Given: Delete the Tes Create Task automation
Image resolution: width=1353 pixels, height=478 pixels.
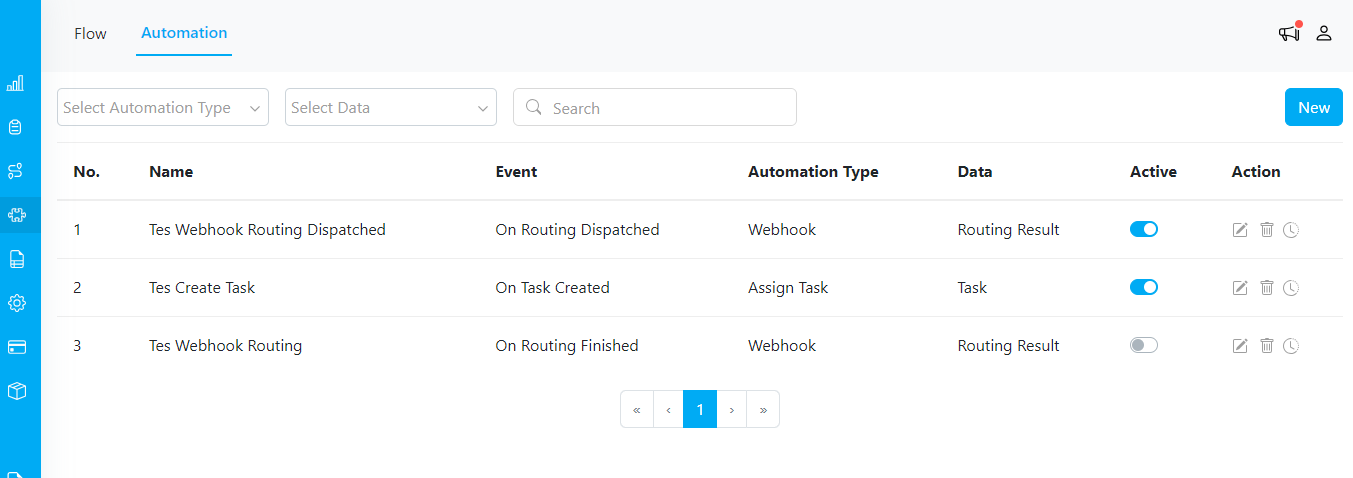Looking at the screenshot, I should pyautogui.click(x=1266, y=288).
